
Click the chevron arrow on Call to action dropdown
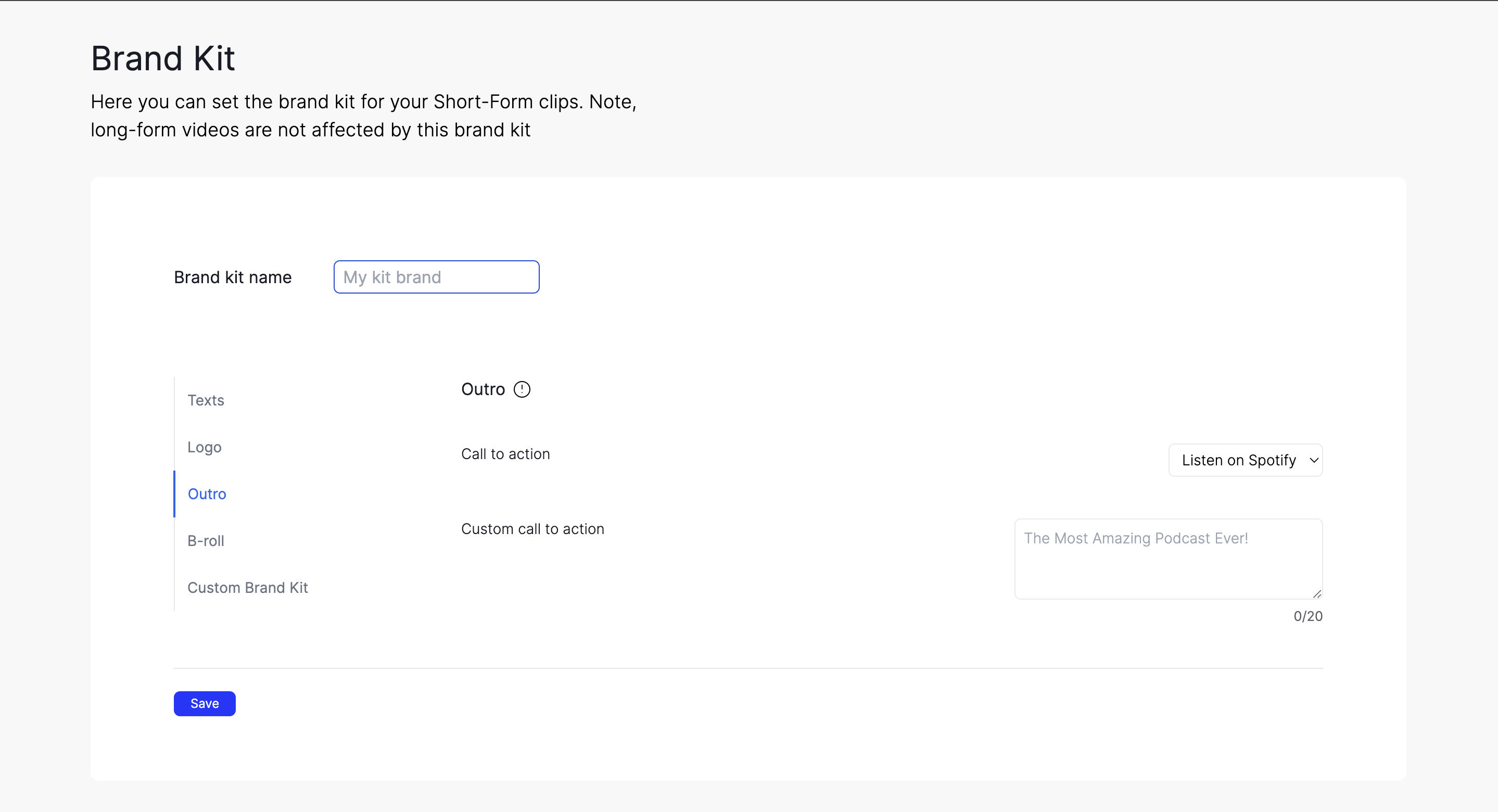1313,460
